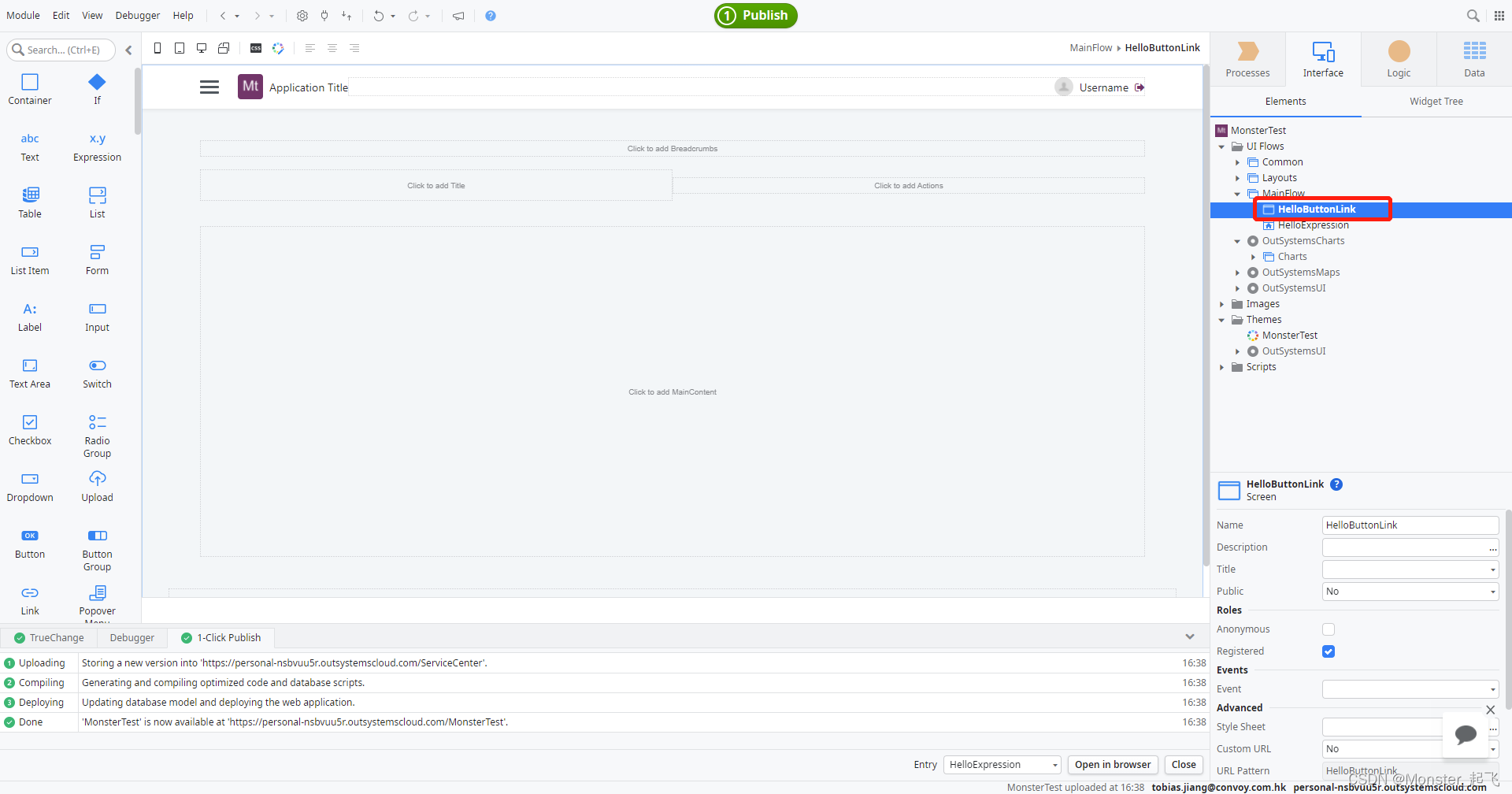
Task: Redo the last action
Action: coord(413,16)
